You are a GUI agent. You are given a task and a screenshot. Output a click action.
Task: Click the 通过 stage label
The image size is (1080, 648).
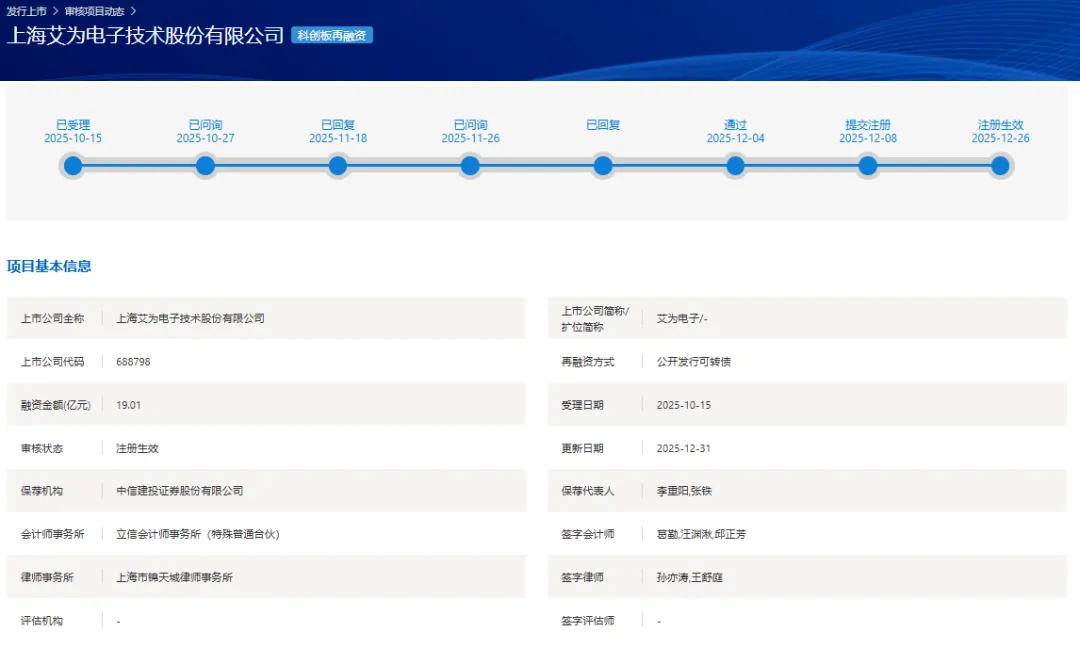point(736,125)
